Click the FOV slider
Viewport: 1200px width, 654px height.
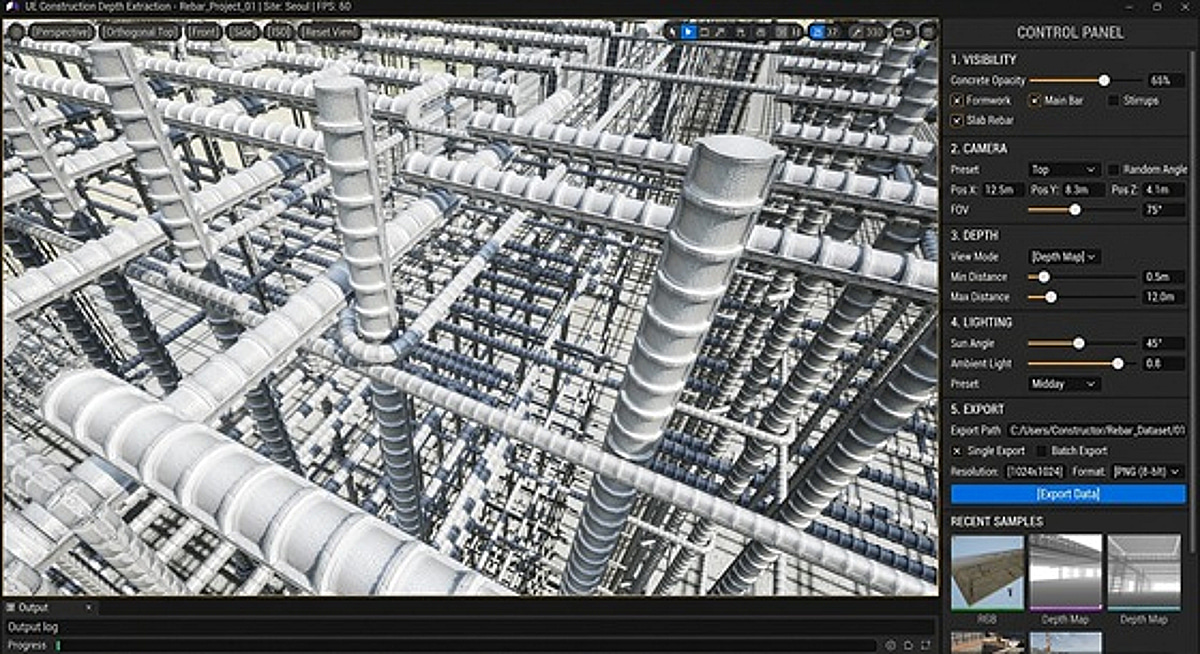[1084, 209]
